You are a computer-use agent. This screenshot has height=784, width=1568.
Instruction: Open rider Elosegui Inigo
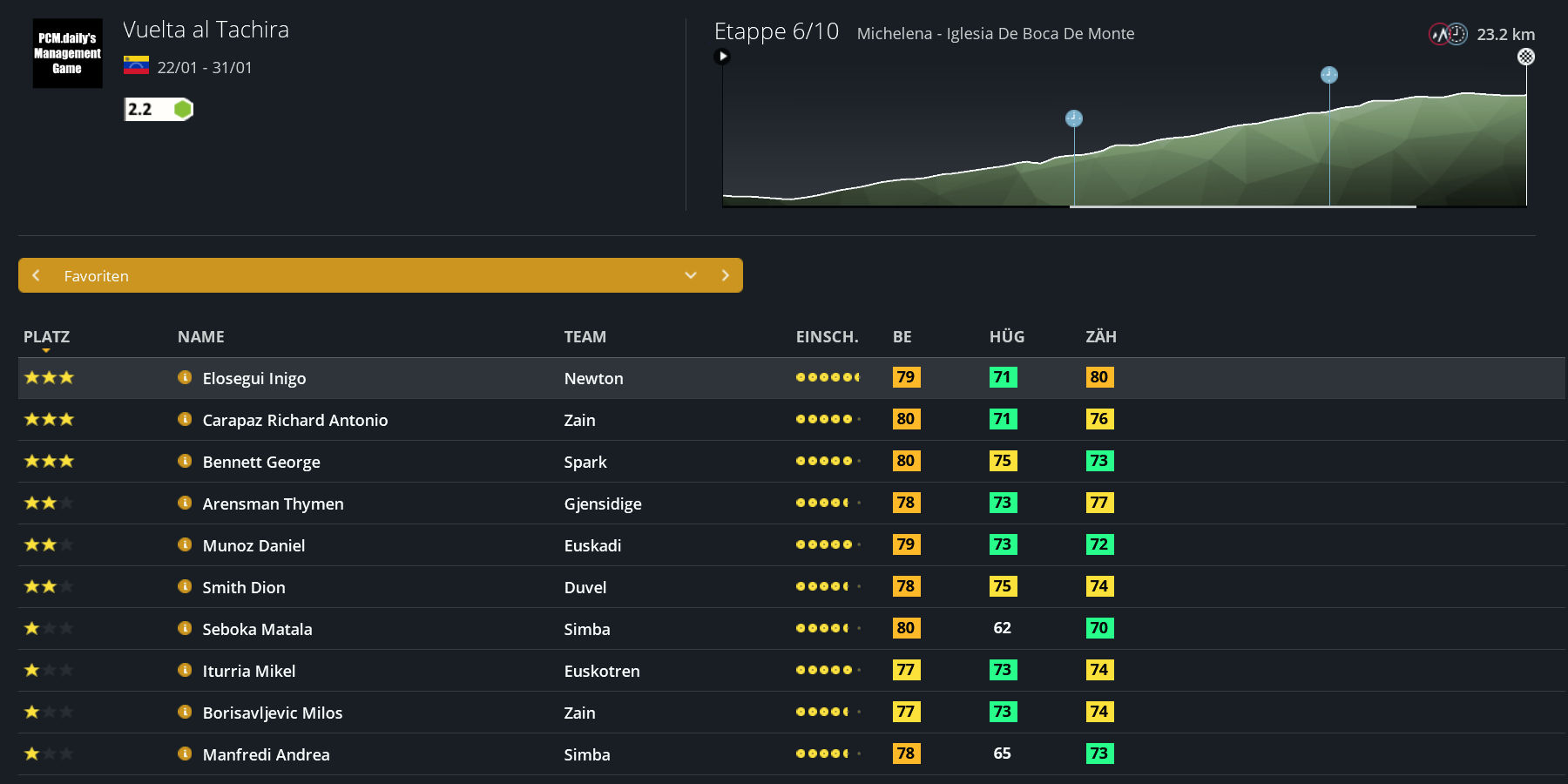click(254, 378)
